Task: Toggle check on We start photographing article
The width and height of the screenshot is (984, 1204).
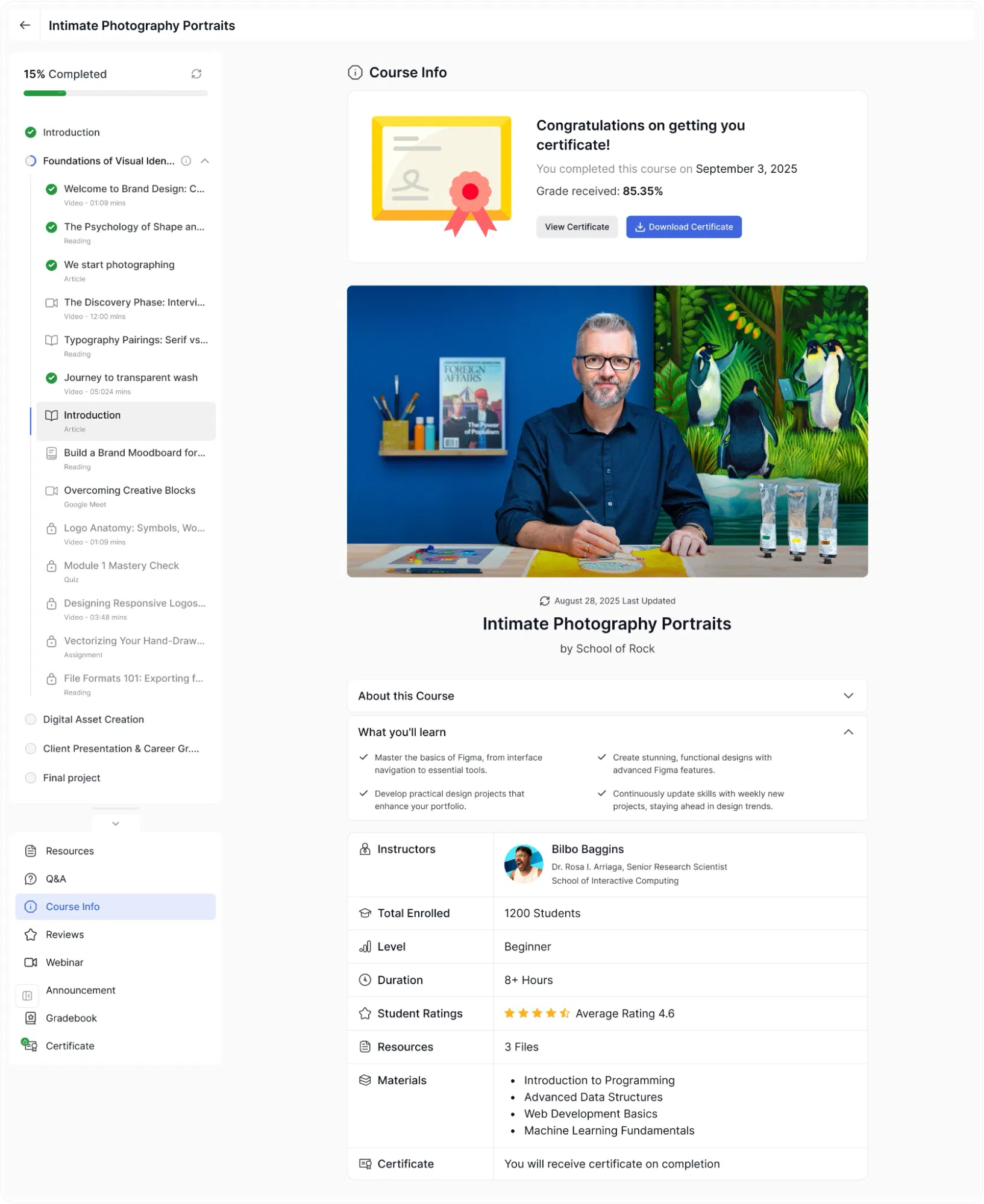Action: pos(52,265)
